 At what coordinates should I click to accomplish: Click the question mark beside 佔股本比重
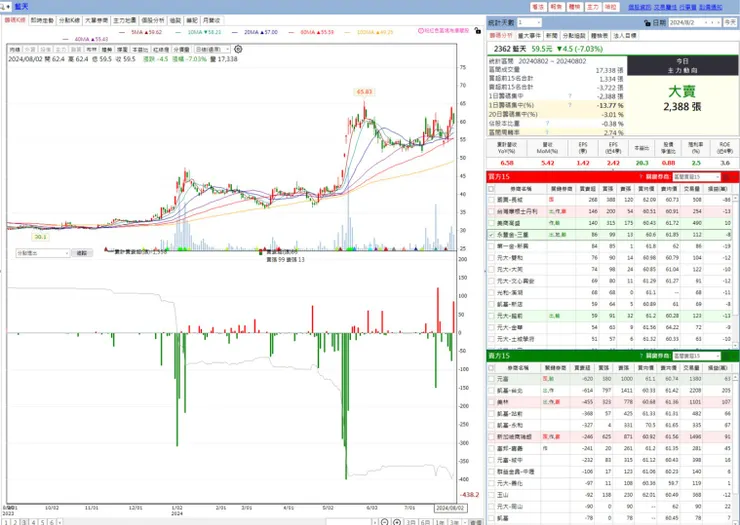[547, 123]
